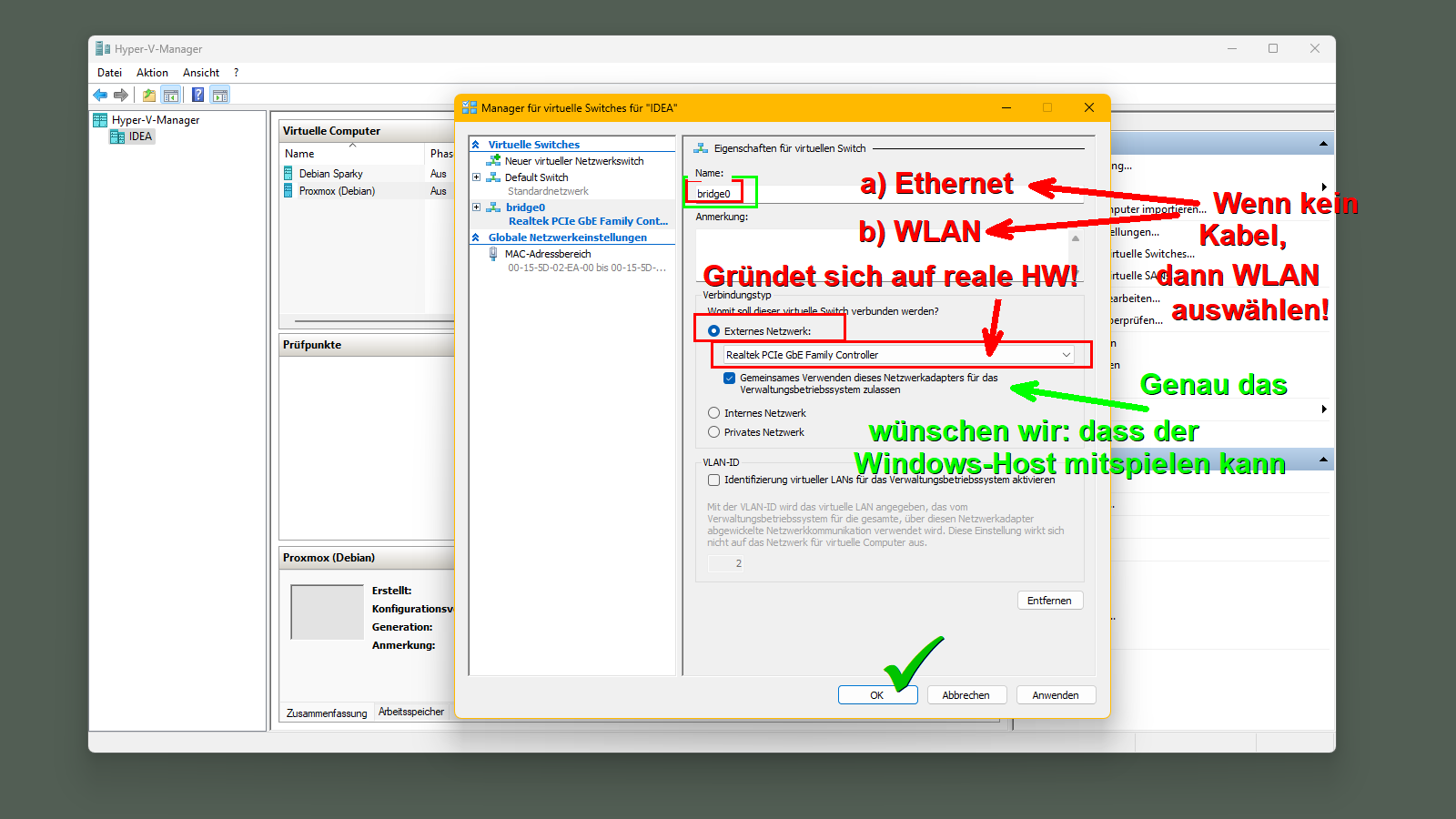
Task: Click the Help question mark toolbar icon
Action: click(197, 95)
